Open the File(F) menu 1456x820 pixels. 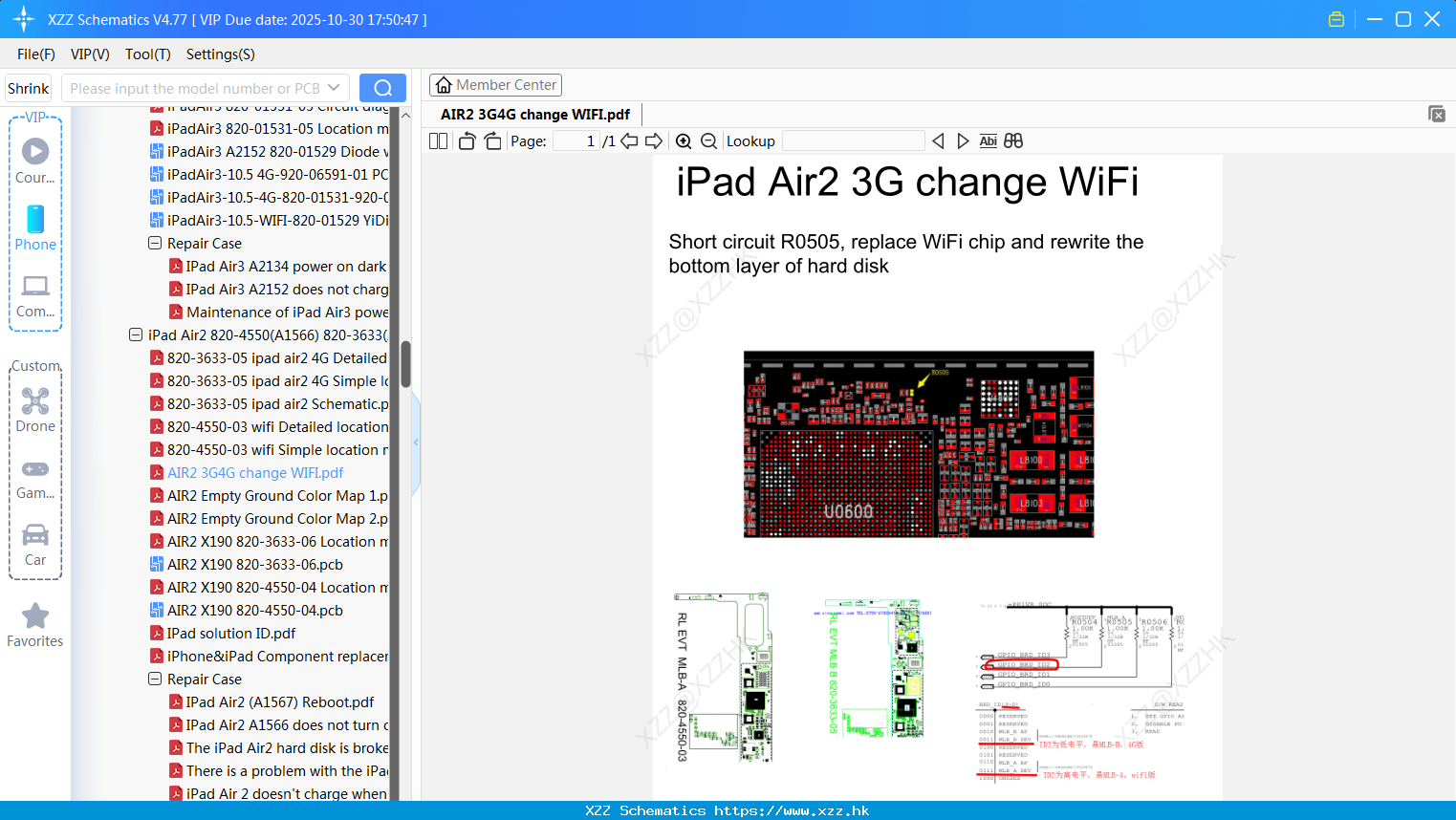point(36,54)
